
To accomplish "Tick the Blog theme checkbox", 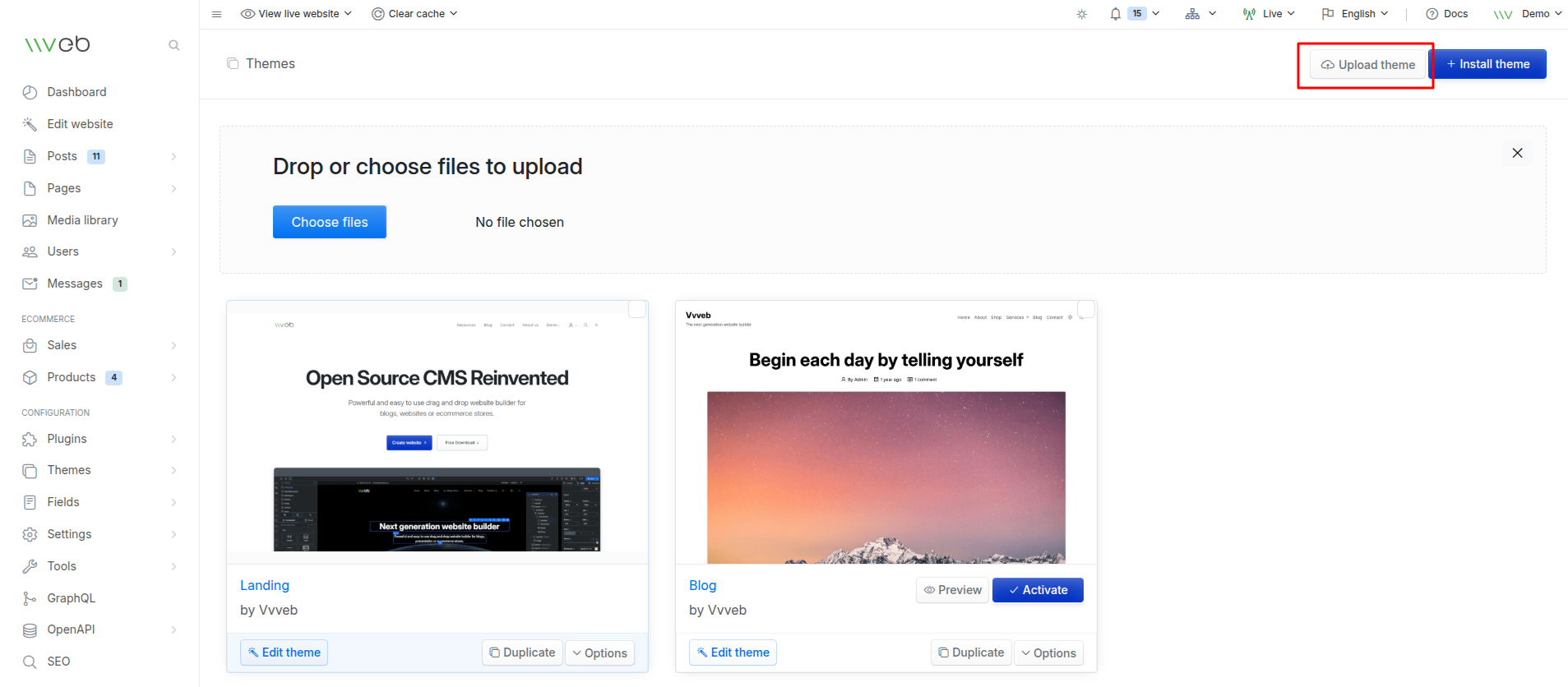I will 1086,309.
